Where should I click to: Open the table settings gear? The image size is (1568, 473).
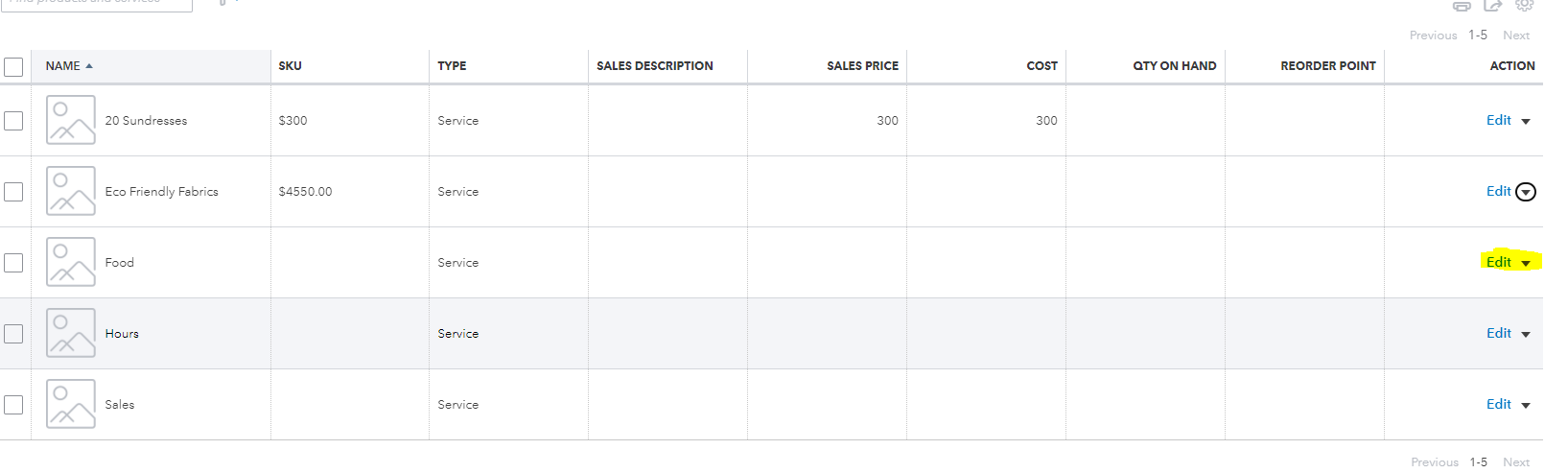[x=1524, y=5]
